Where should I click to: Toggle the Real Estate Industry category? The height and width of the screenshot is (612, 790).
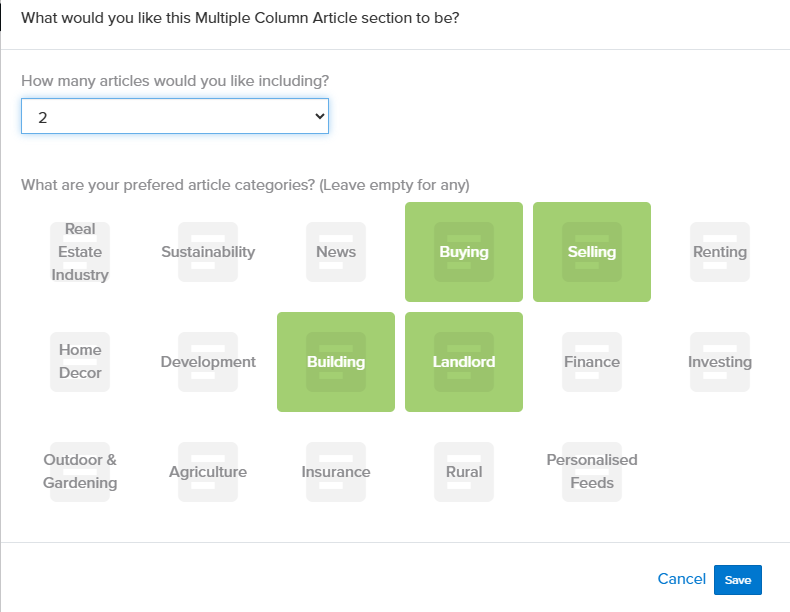(x=80, y=252)
